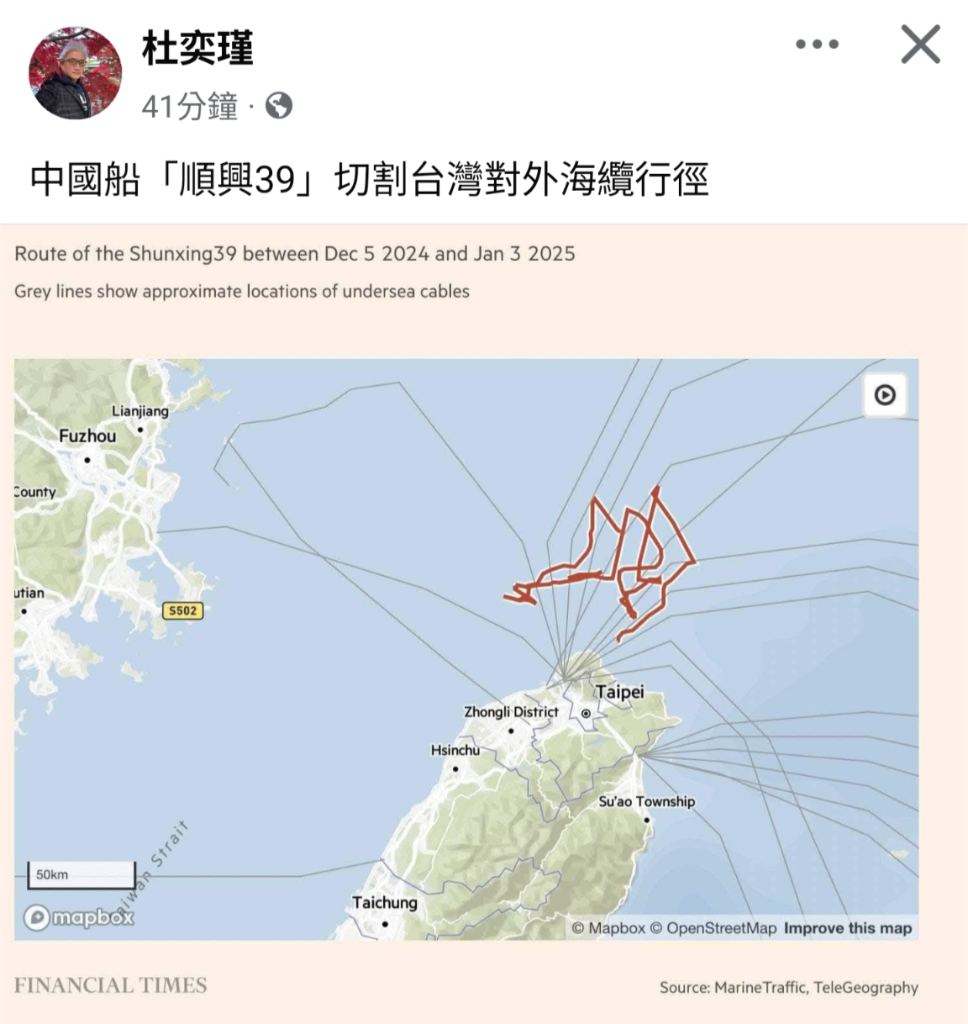
Task: Click the map play animation button
Action: (x=885, y=395)
